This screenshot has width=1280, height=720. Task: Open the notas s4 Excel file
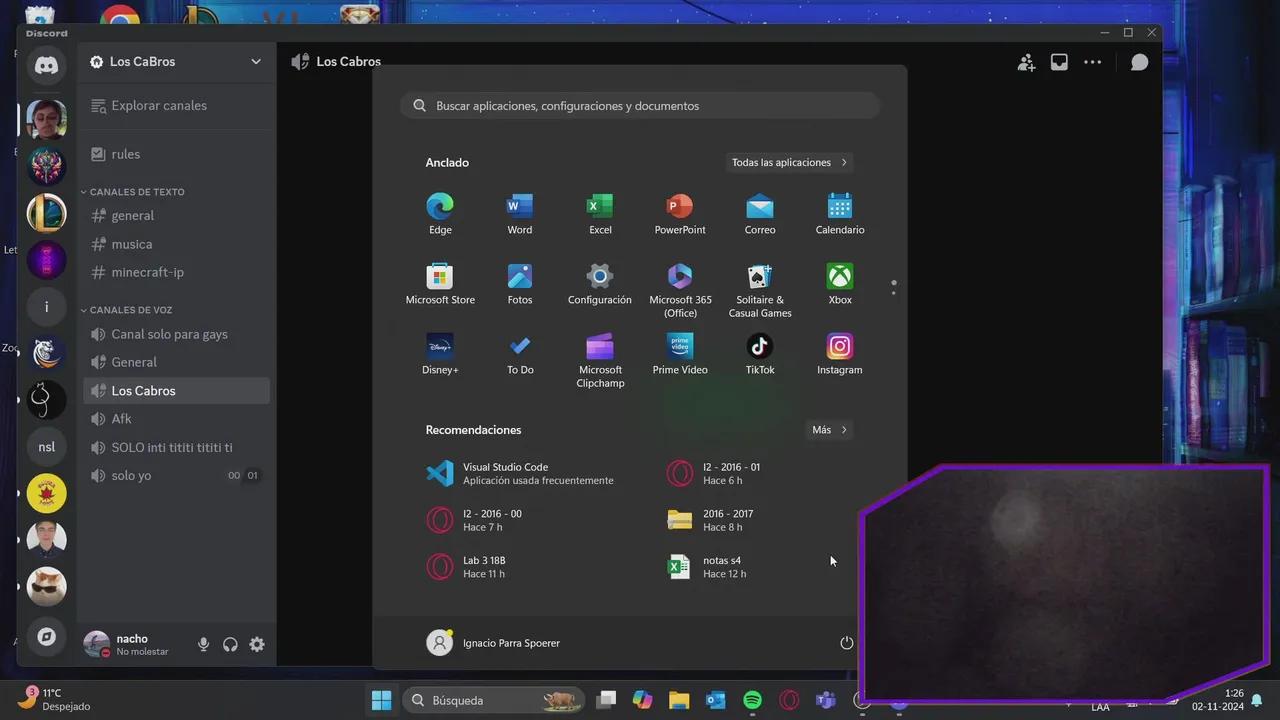tap(720, 567)
